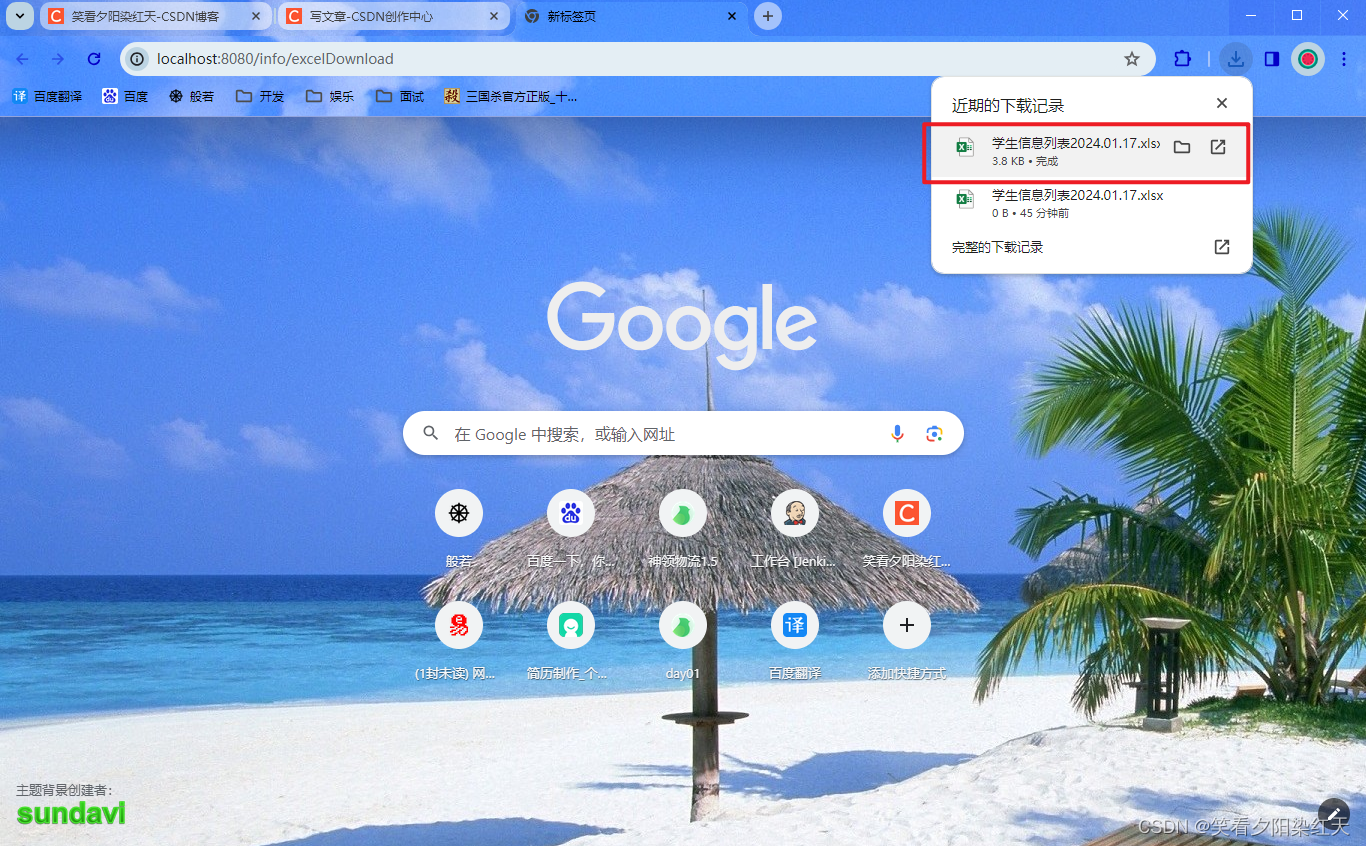The height and width of the screenshot is (846, 1366).
Task: Go forward to the next page
Action: pos(58,59)
